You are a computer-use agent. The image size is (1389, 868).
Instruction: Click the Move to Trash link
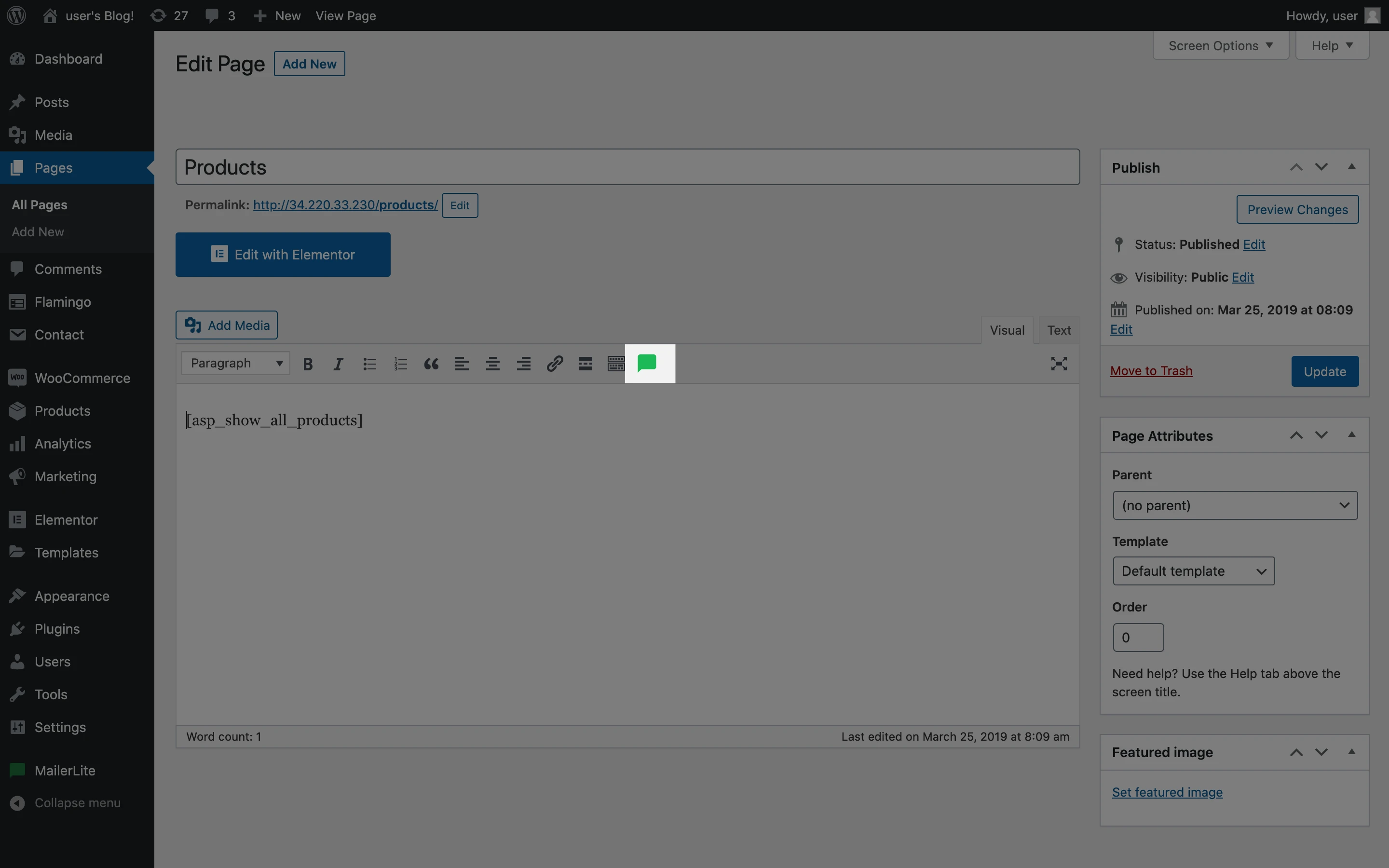(1151, 371)
